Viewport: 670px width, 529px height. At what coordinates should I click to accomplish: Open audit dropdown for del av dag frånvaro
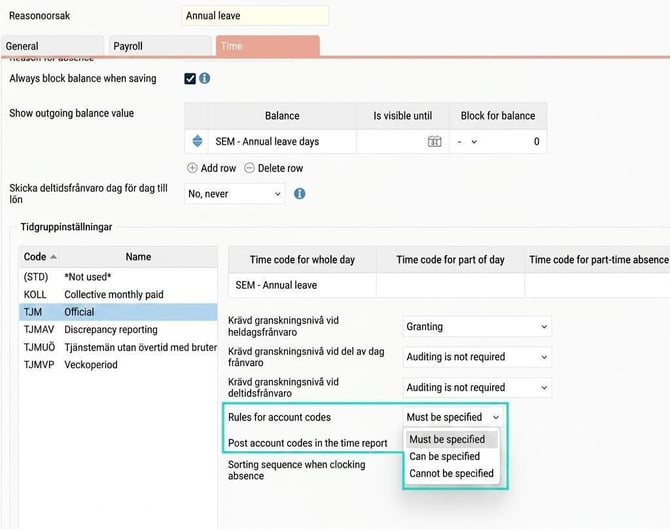tap(477, 357)
